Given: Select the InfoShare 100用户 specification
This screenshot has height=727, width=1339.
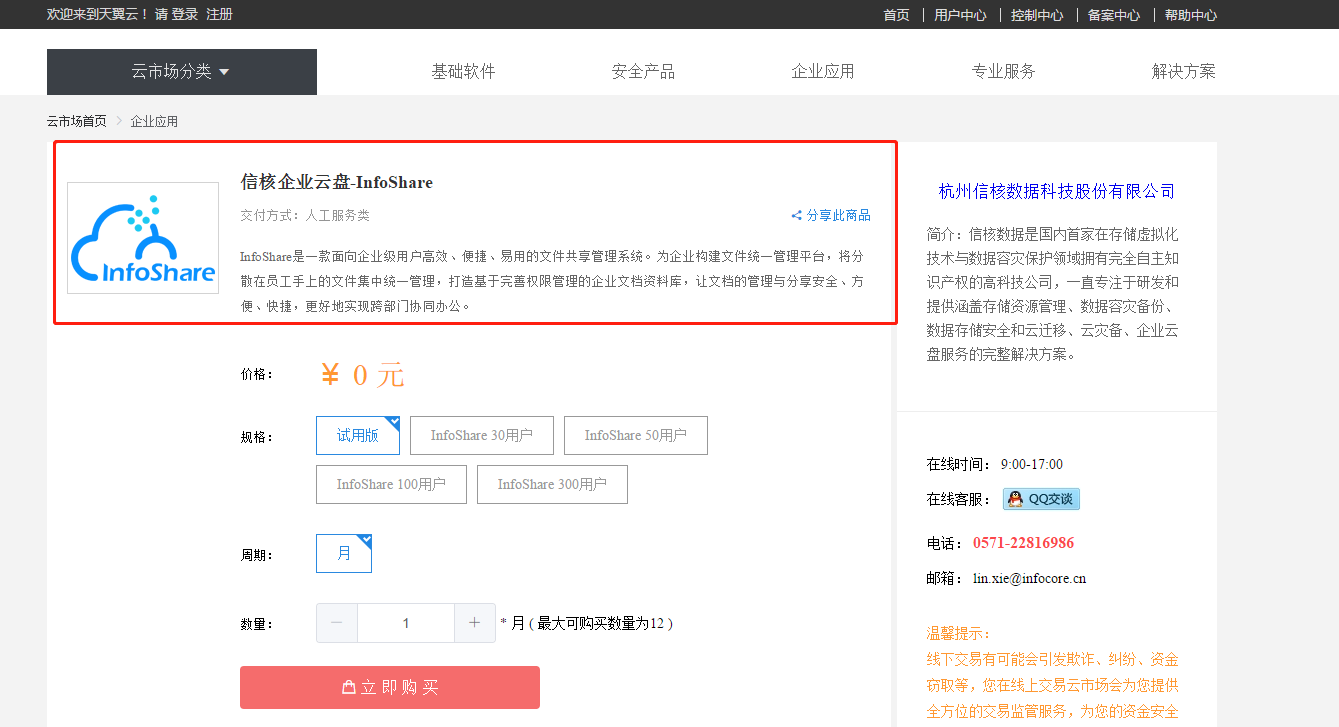Looking at the screenshot, I should point(391,484).
